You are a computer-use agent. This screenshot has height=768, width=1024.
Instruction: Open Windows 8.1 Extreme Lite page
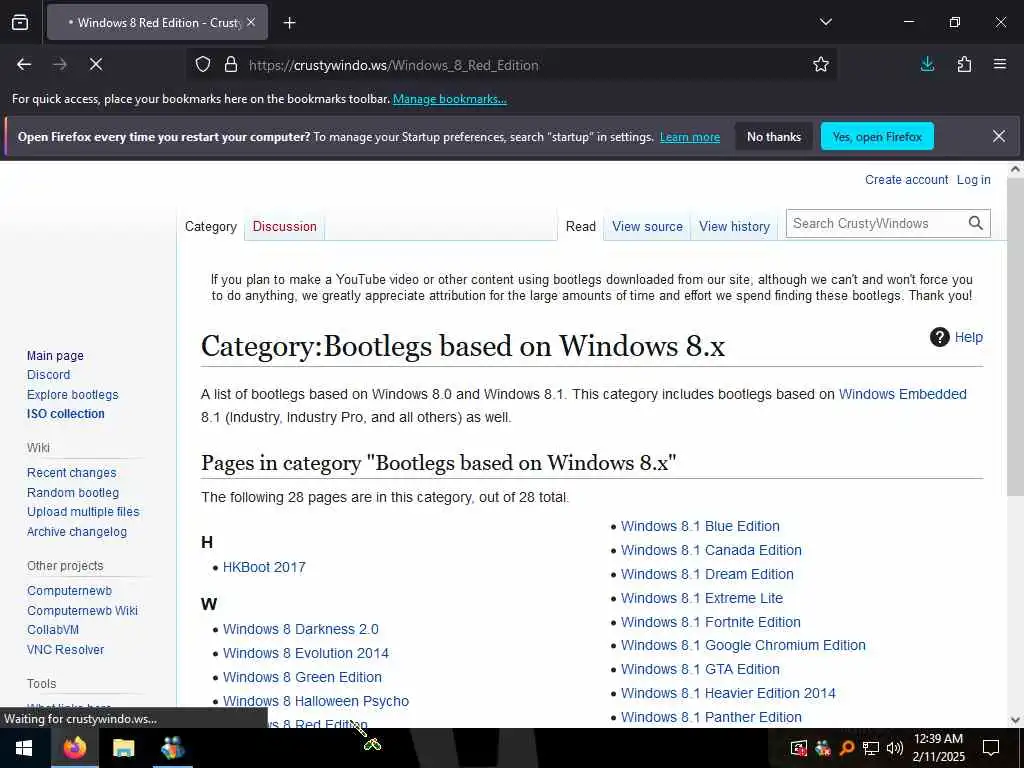(x=702, y=598)
